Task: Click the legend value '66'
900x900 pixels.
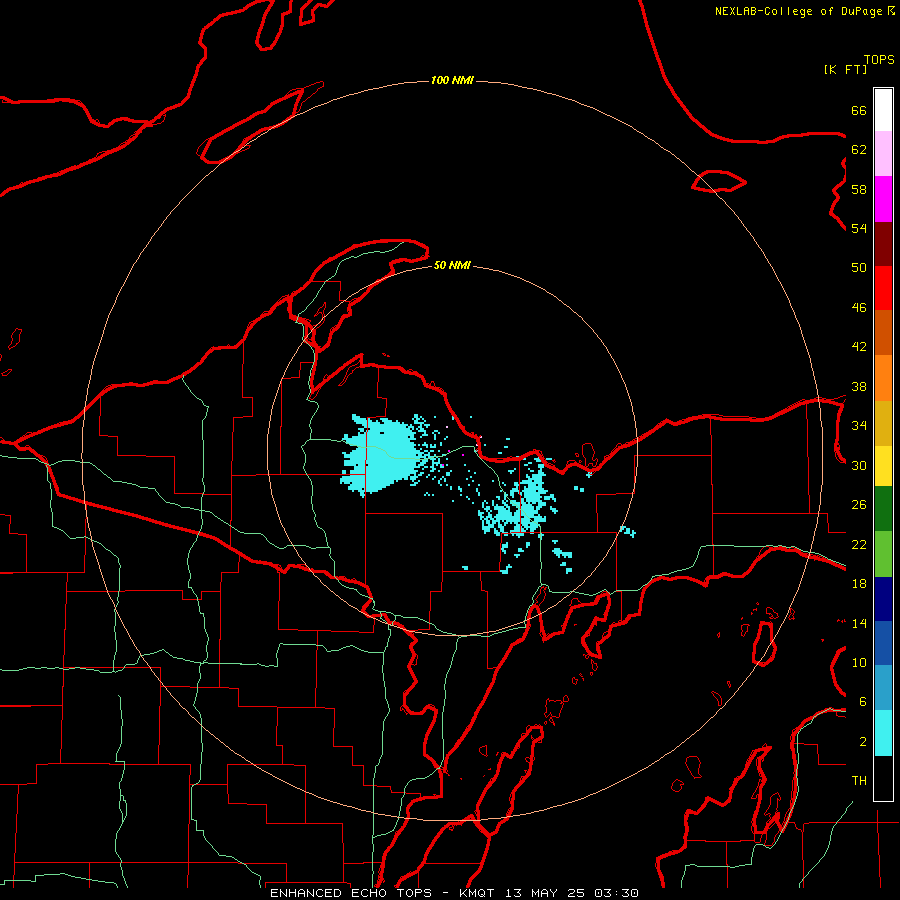Action: 859,110
